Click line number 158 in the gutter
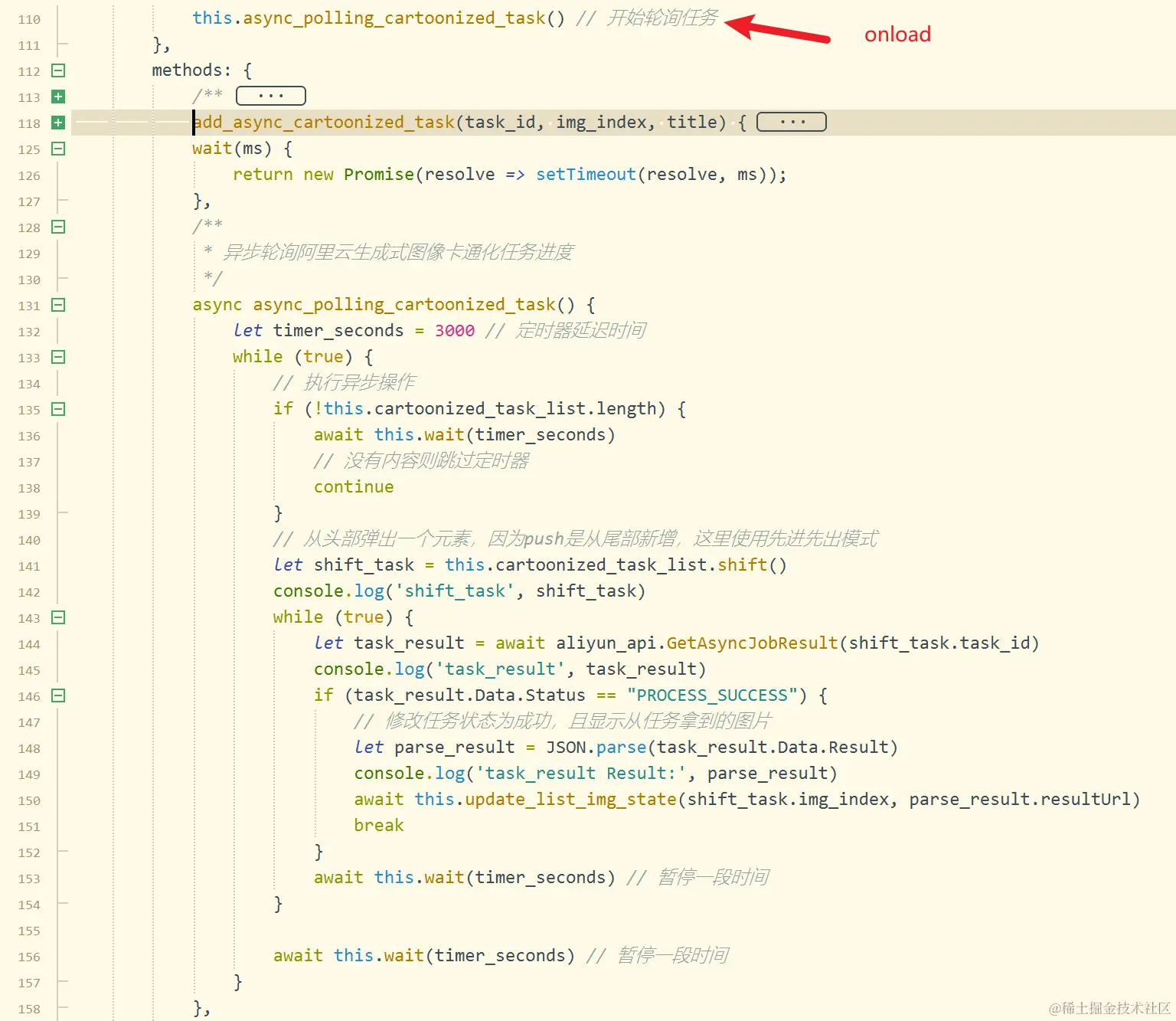The width and height of the screenshot is (1176, 1021). point(29,1009)
